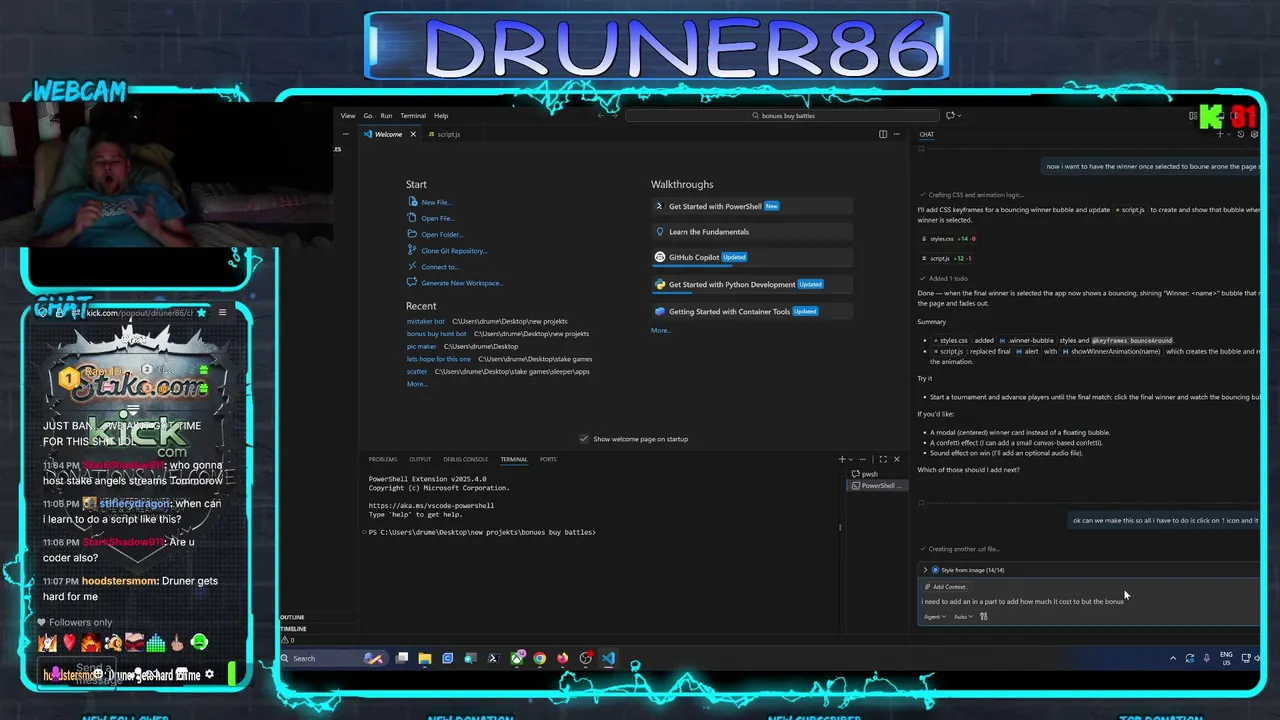Click the heart emote in chat emote row
Viewport: 1280px width, 720px height.
tap(69, 643)
